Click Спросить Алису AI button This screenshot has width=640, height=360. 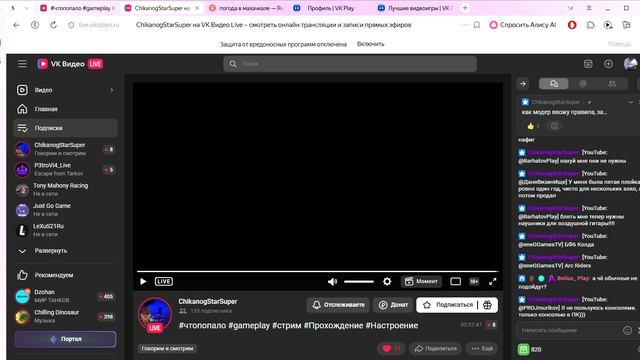click(x=523, y=25)
